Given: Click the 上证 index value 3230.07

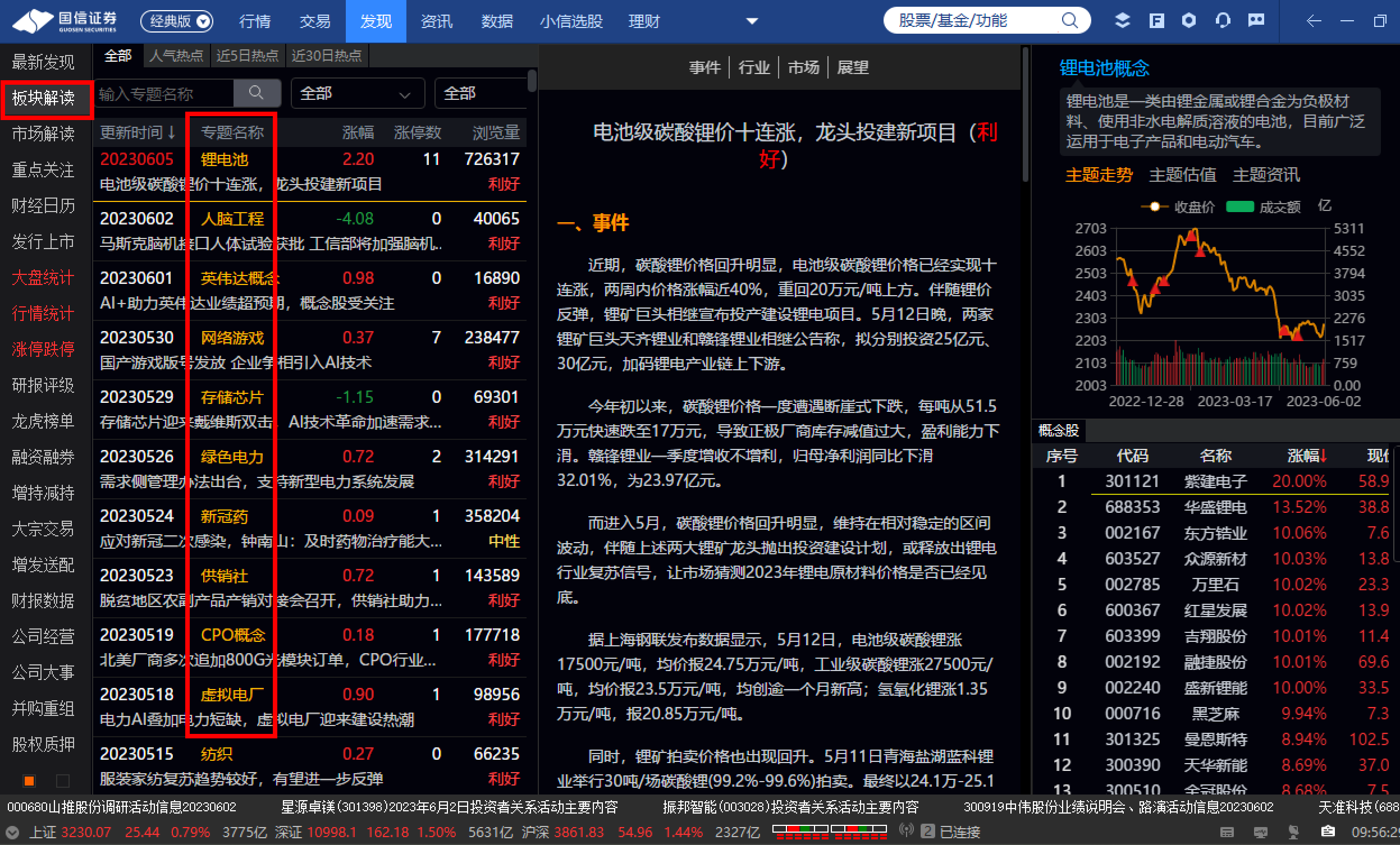Looking at the screenshot, I should 86,833.
